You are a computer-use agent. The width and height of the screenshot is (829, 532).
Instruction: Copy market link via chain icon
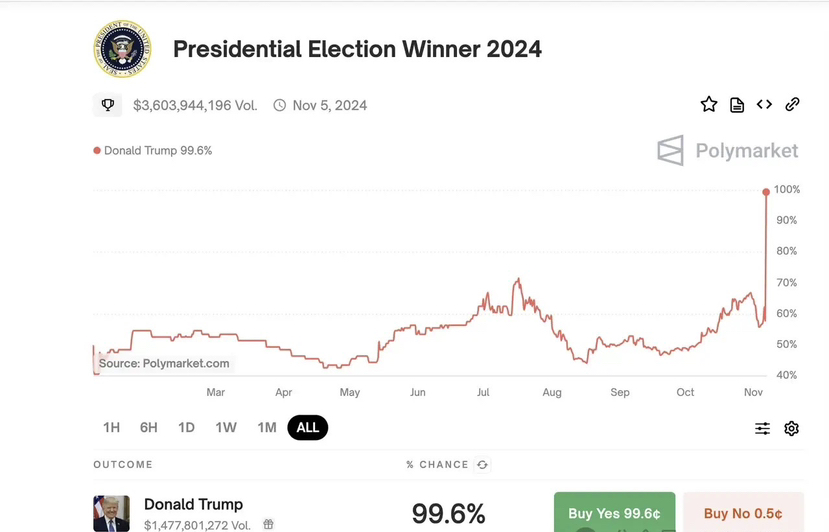[792, 104]
